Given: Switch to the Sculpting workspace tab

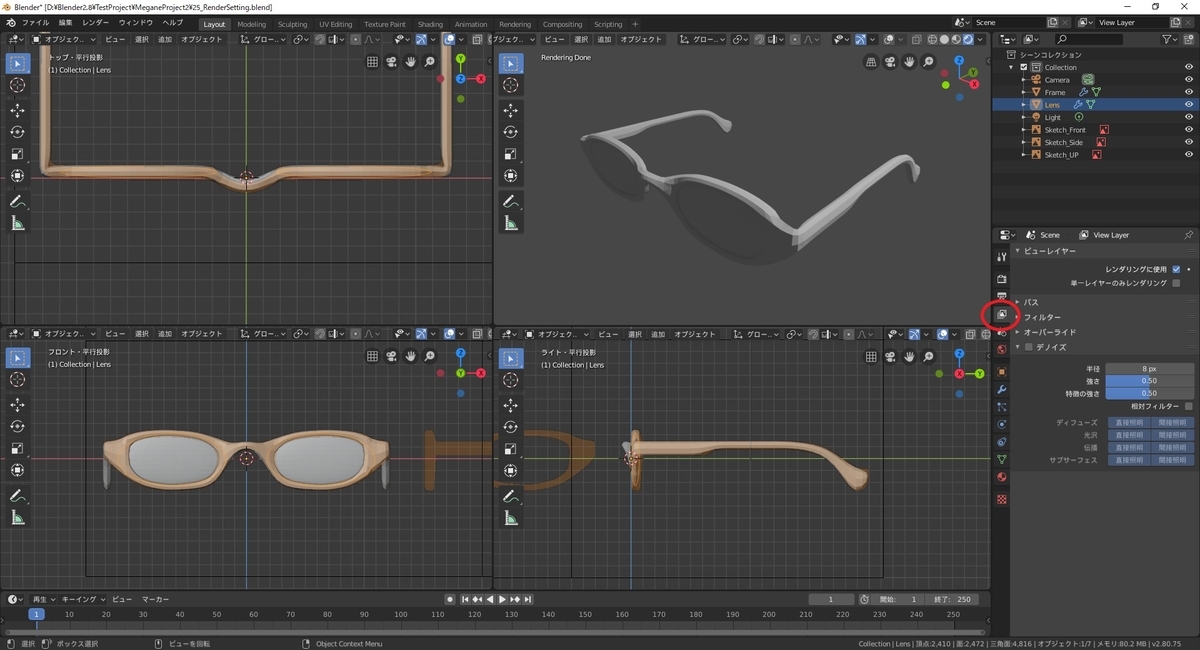Looking at the screenshot, I should pyautogui.click(x=292, y=24).
